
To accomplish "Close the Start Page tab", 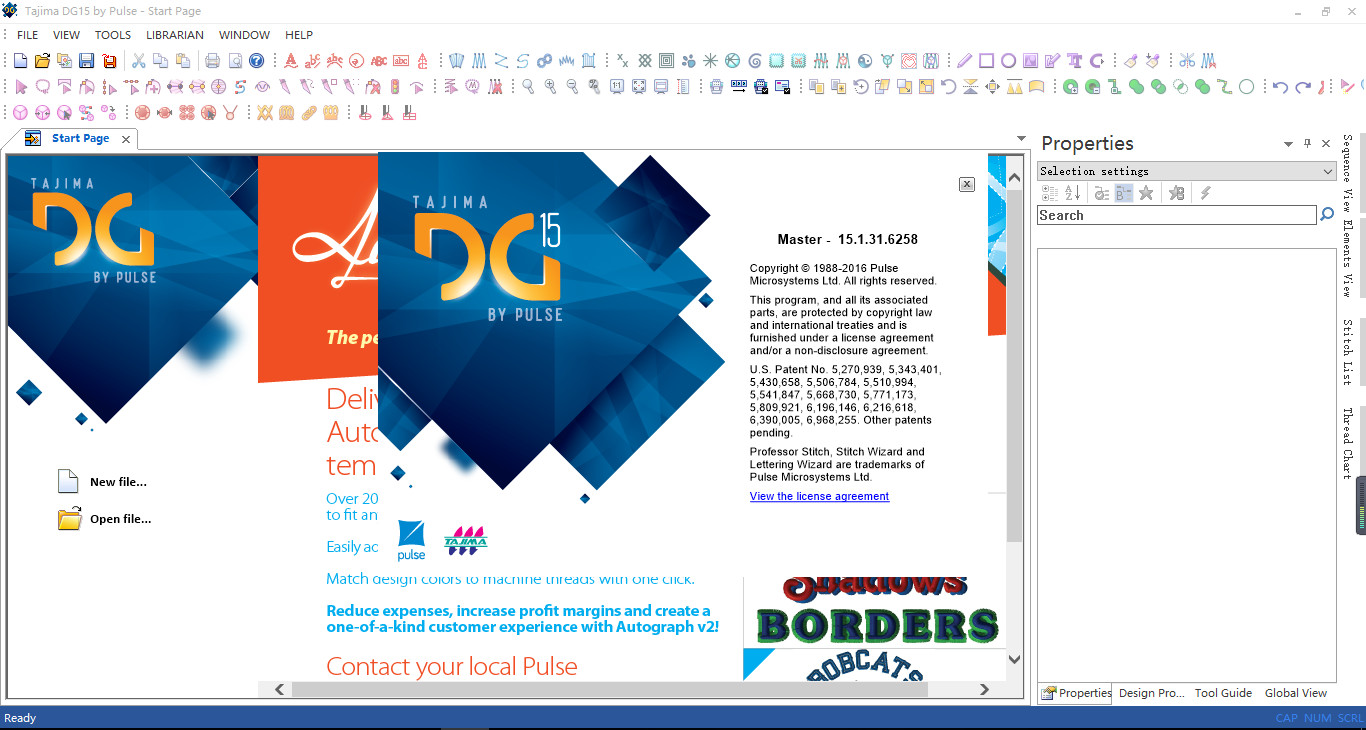I will [x=126, y=139].
